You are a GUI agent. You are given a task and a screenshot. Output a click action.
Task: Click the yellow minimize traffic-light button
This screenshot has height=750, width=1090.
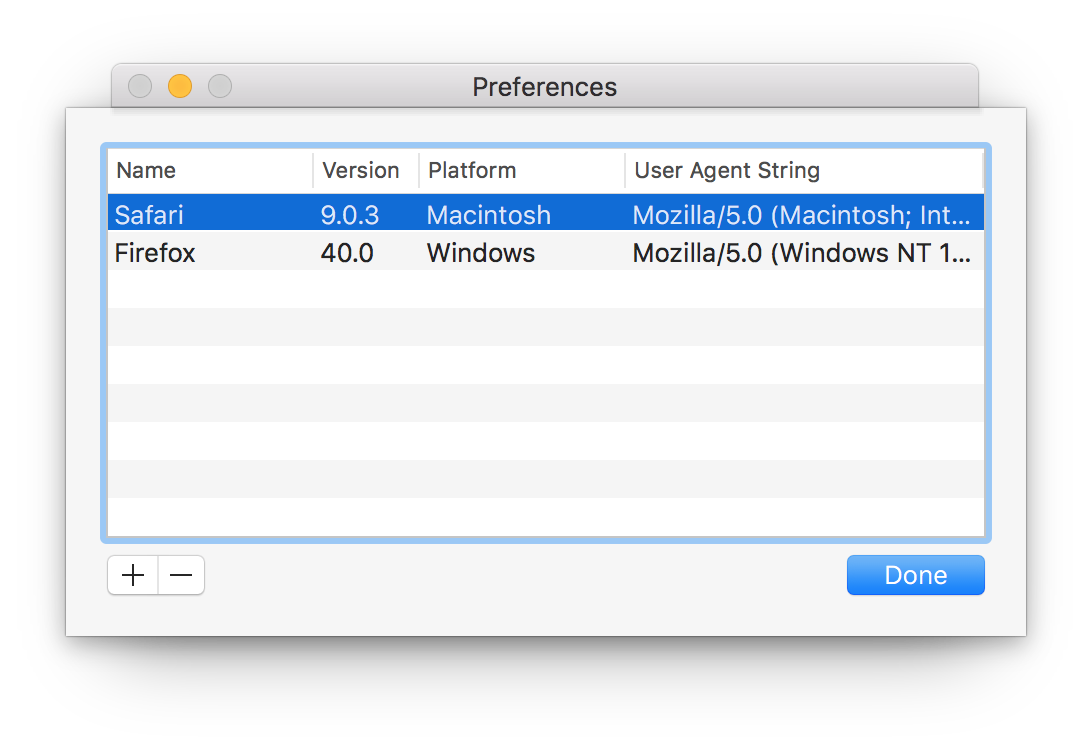click(179, 86)
